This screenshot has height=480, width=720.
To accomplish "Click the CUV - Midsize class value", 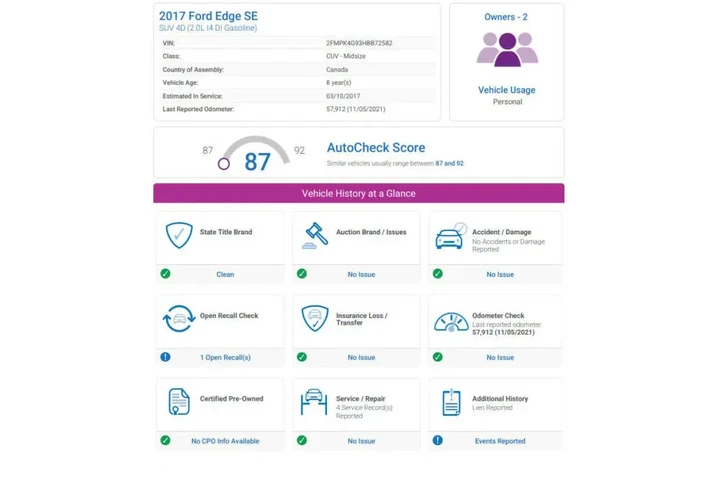I will pos(346,56).
